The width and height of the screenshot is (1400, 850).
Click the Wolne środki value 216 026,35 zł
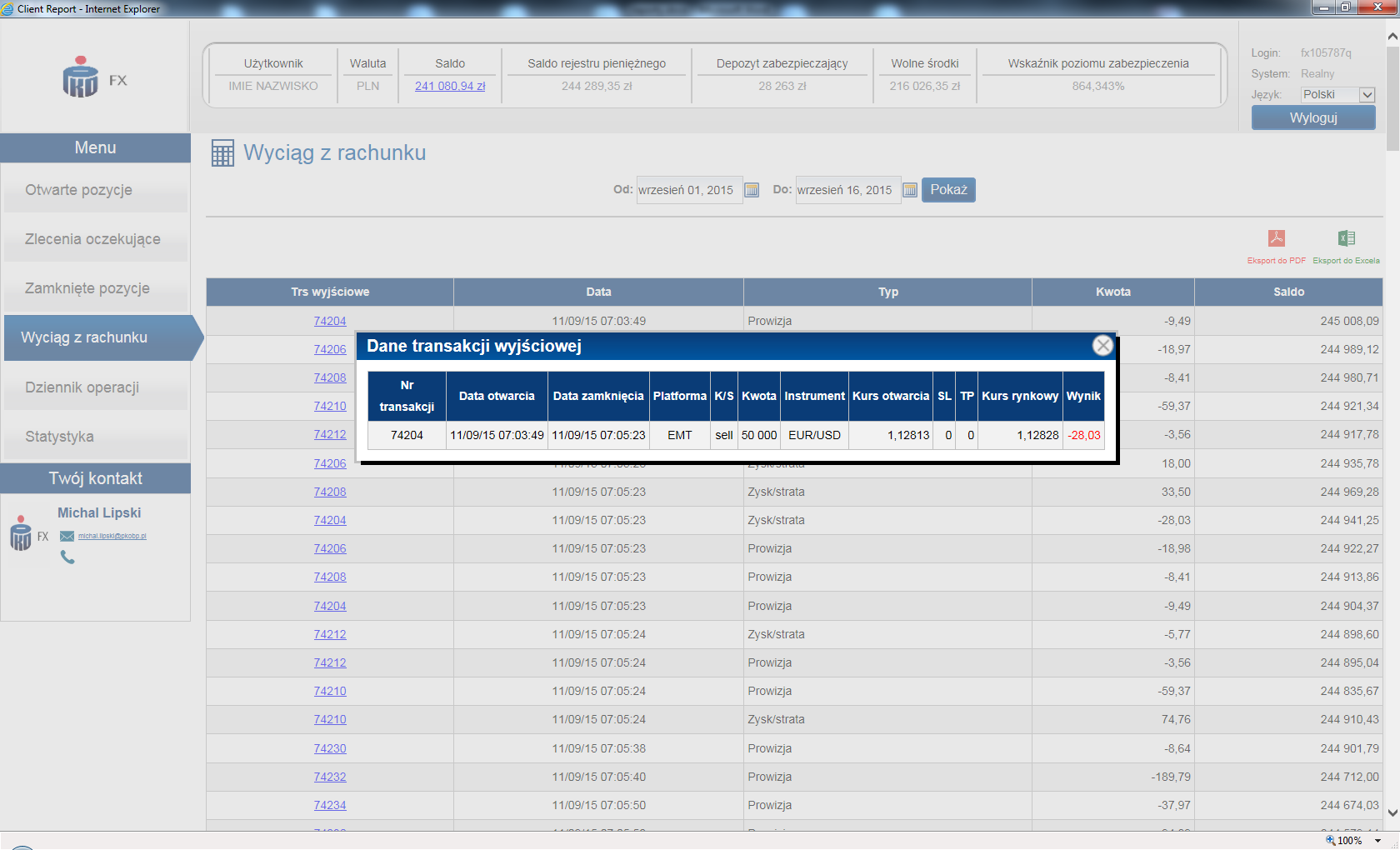(924, 86)
